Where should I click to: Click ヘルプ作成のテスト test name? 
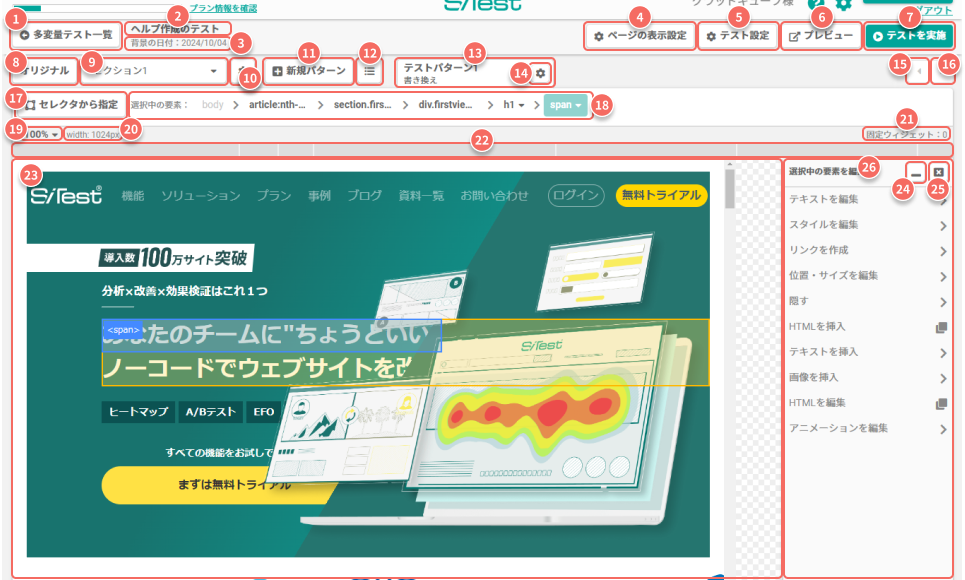[177, 29]
